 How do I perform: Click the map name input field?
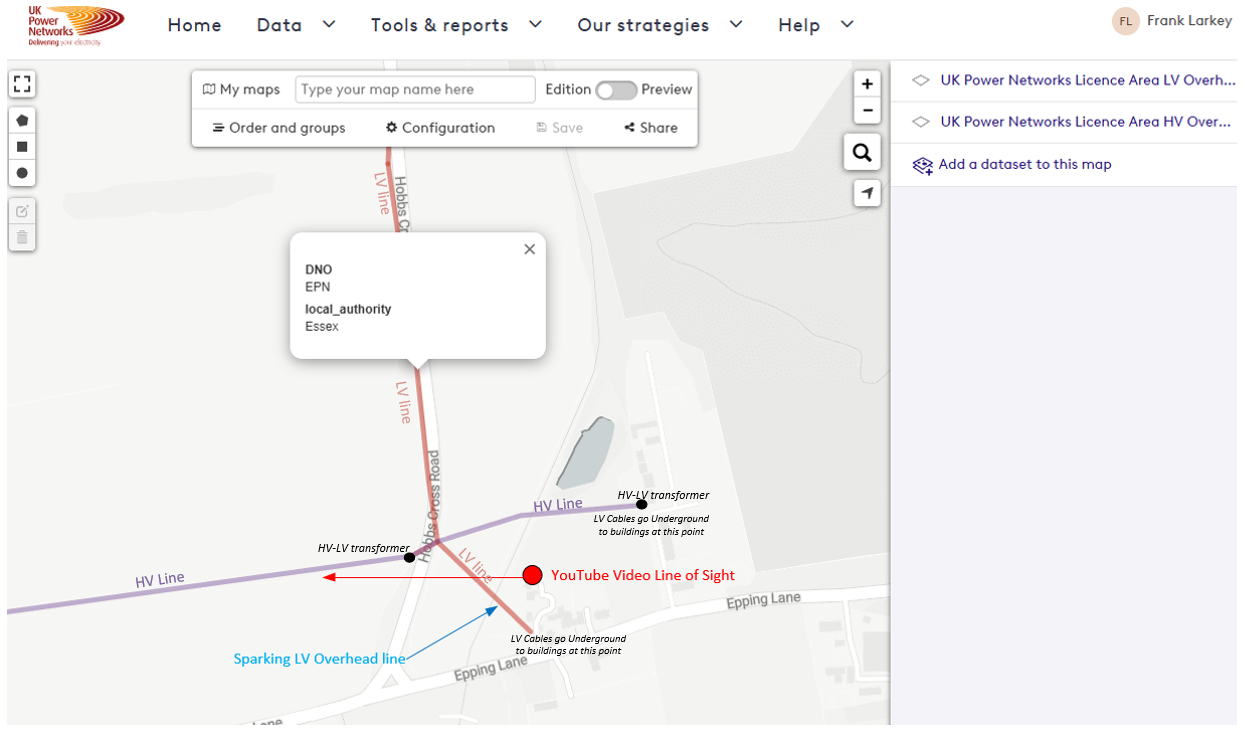415,89
